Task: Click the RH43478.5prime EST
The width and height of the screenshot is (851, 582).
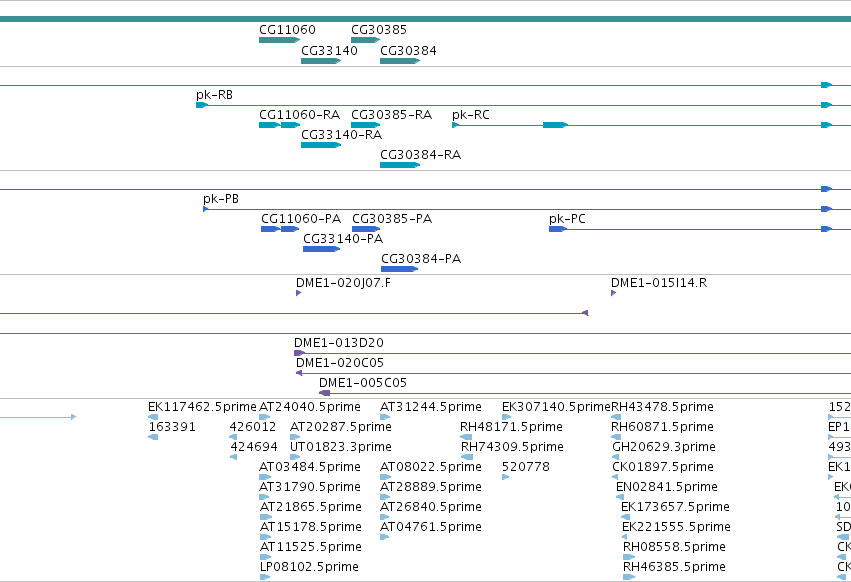Action: pos(616,417)
